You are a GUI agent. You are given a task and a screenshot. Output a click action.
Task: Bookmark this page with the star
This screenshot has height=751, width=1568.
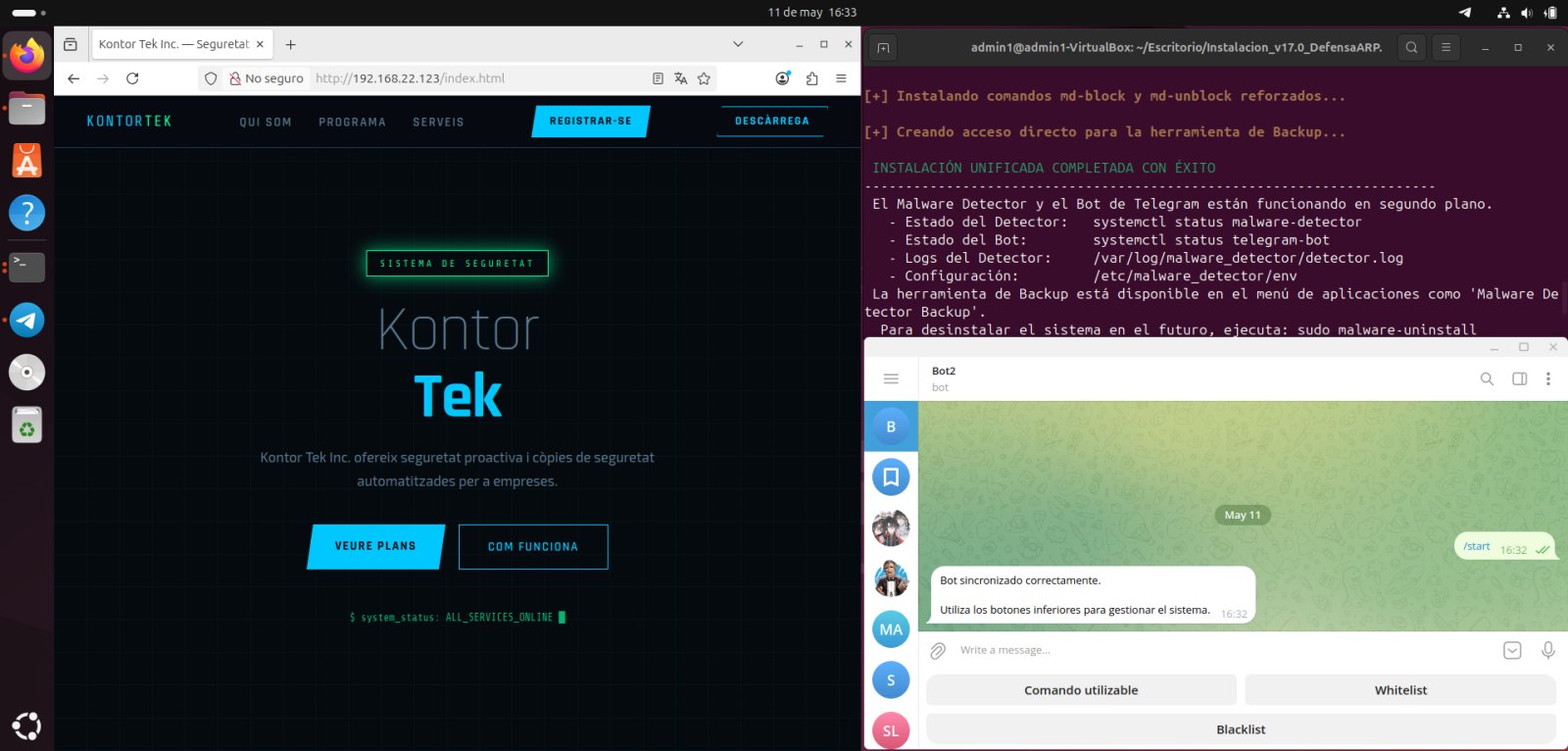(x=704, y=78)
